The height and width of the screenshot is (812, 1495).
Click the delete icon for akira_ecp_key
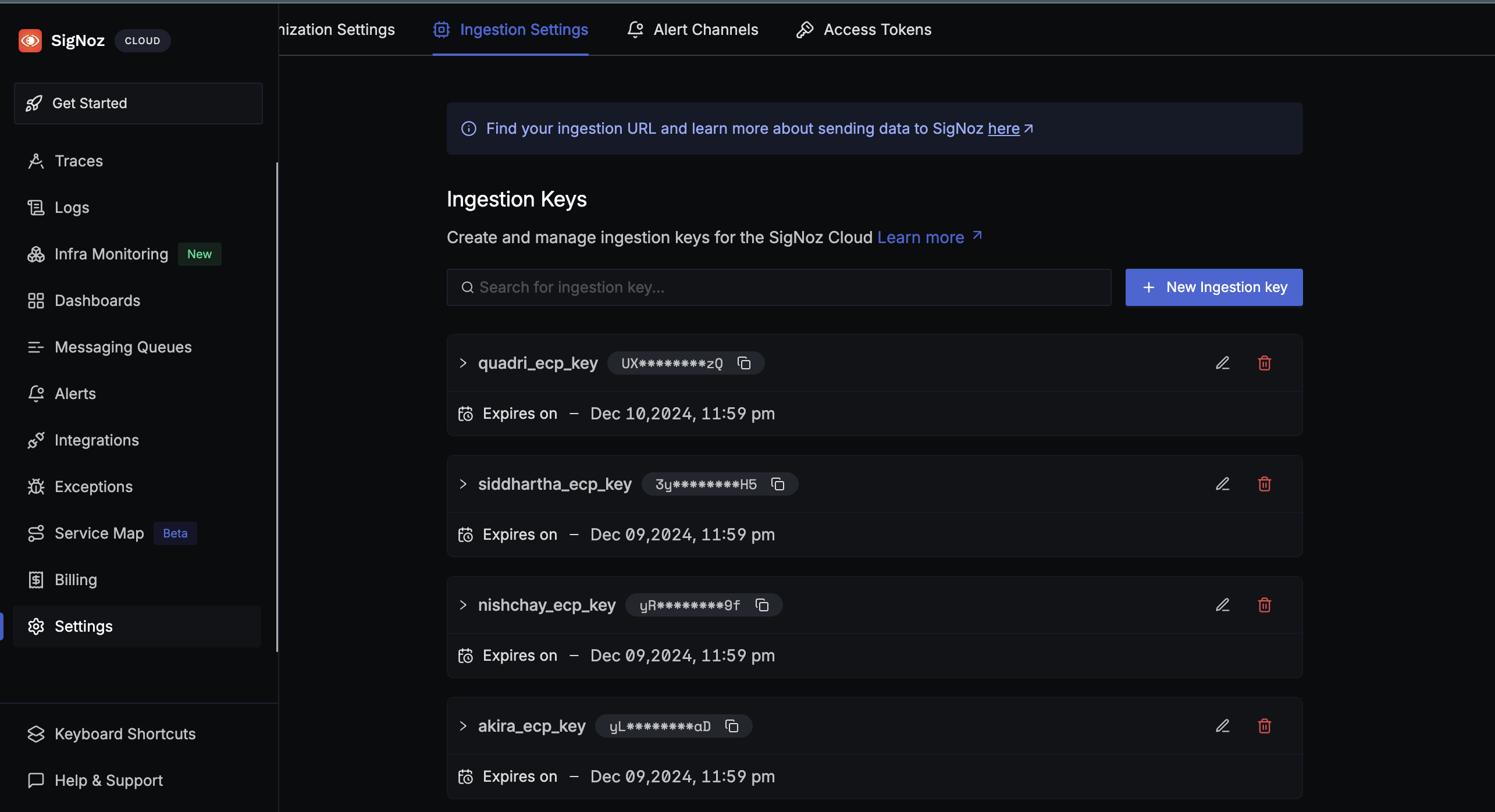point(1264,726)
